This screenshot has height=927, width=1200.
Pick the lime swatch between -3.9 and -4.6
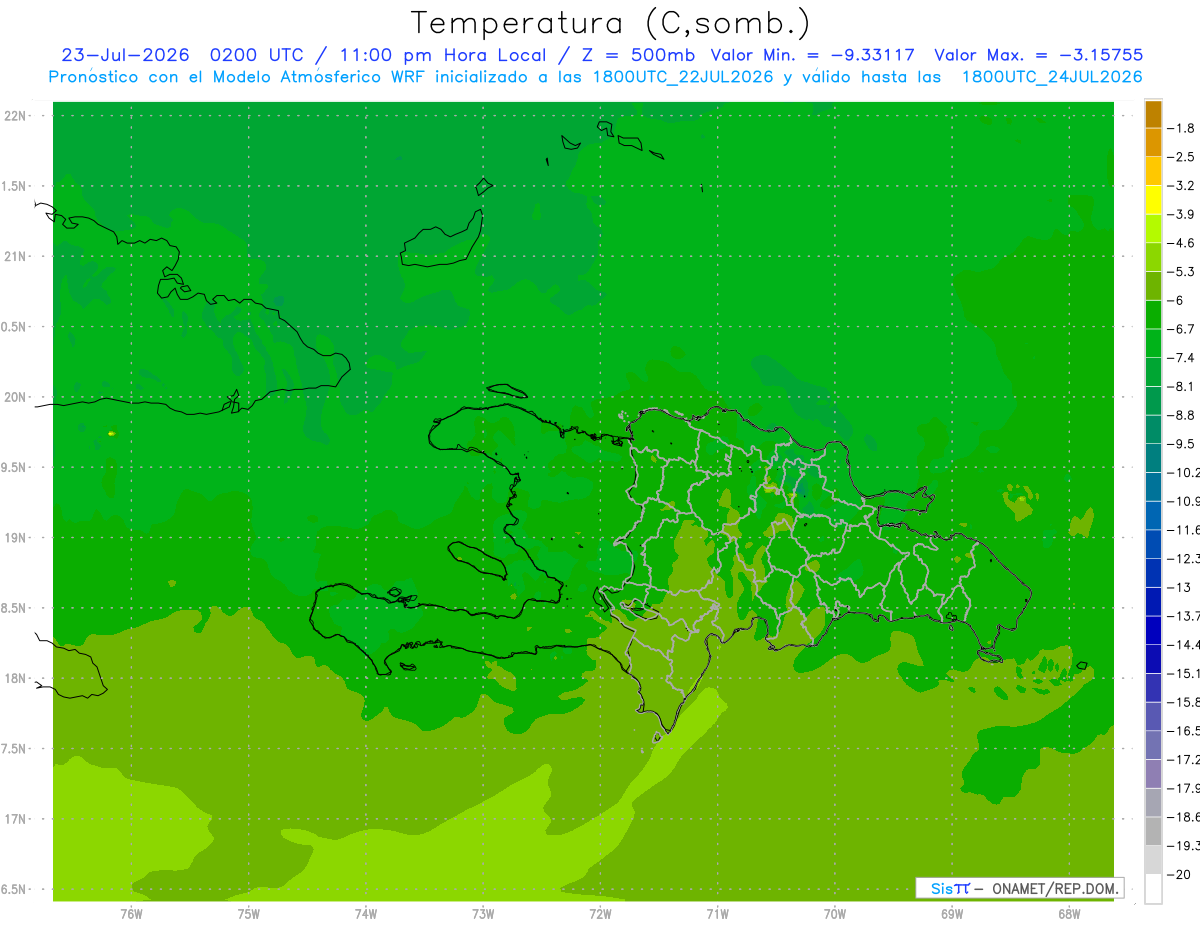[1153, 229]
